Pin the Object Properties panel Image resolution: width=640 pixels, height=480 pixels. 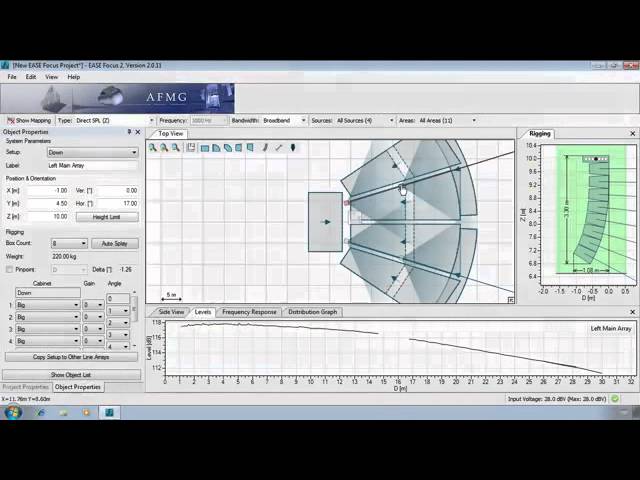[x=129, y=132]
